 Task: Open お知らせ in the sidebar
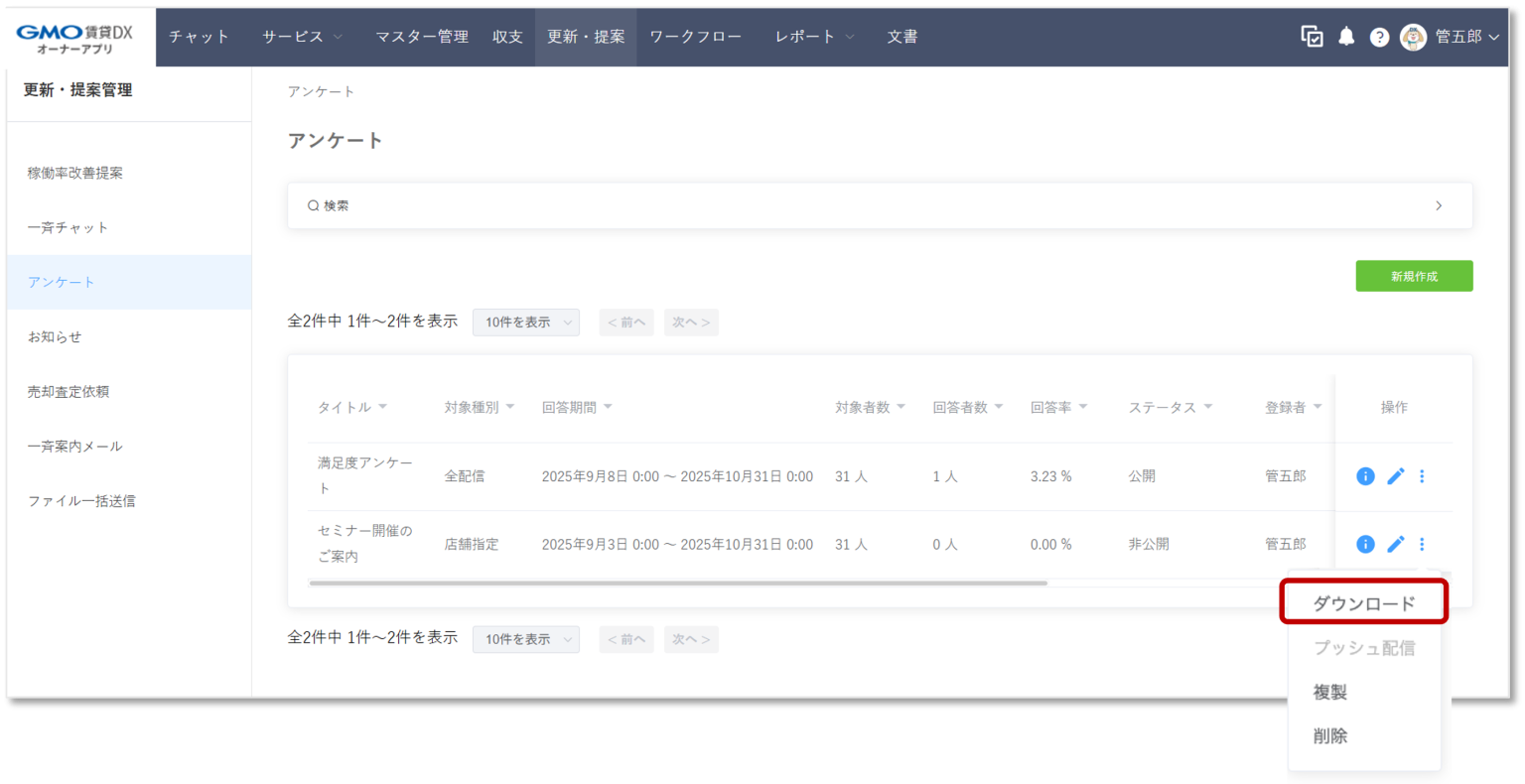55,336
